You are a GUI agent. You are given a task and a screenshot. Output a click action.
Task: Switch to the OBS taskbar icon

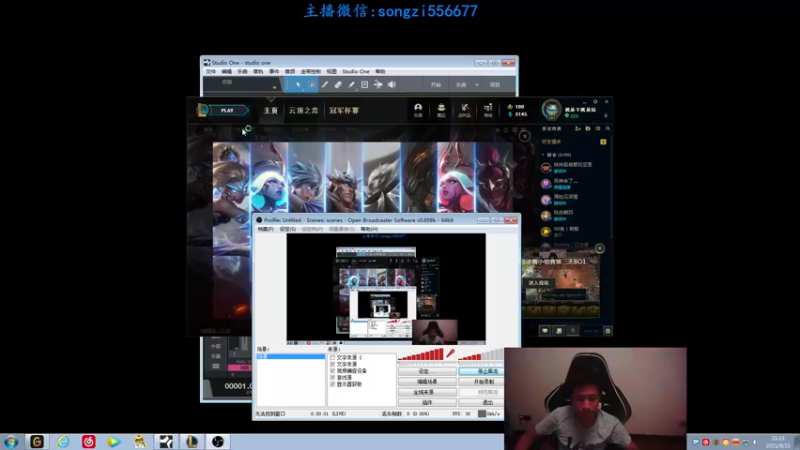click(218, 441)
